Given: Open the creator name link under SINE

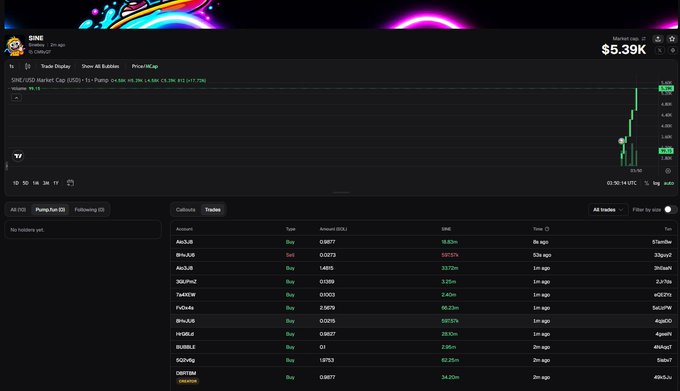Looking at the screenshot, I should coord(36,45).
